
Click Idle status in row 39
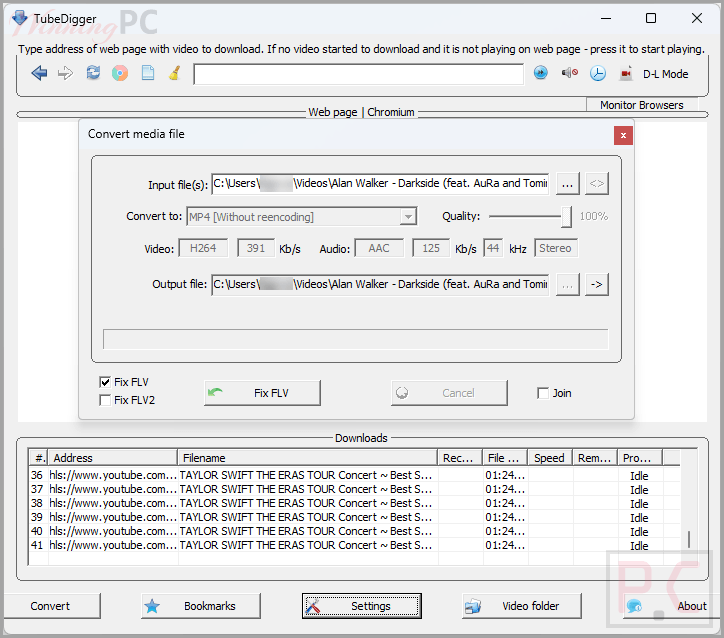point(640,518)
